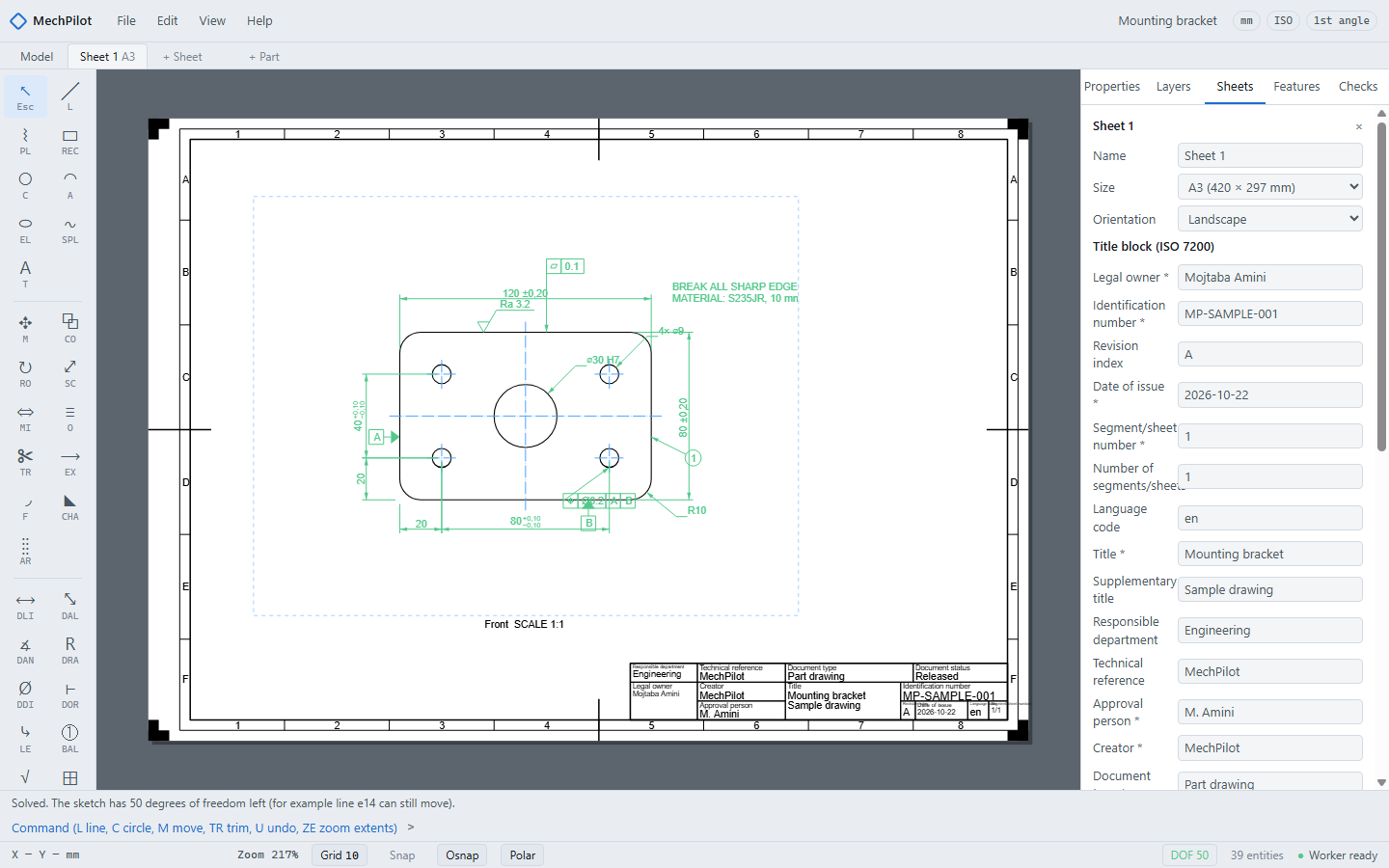The height and width of the screenshot is (868, 1389).
Task: Activate the Move tool
Action: pyautogui.click(x=25, y=330)
